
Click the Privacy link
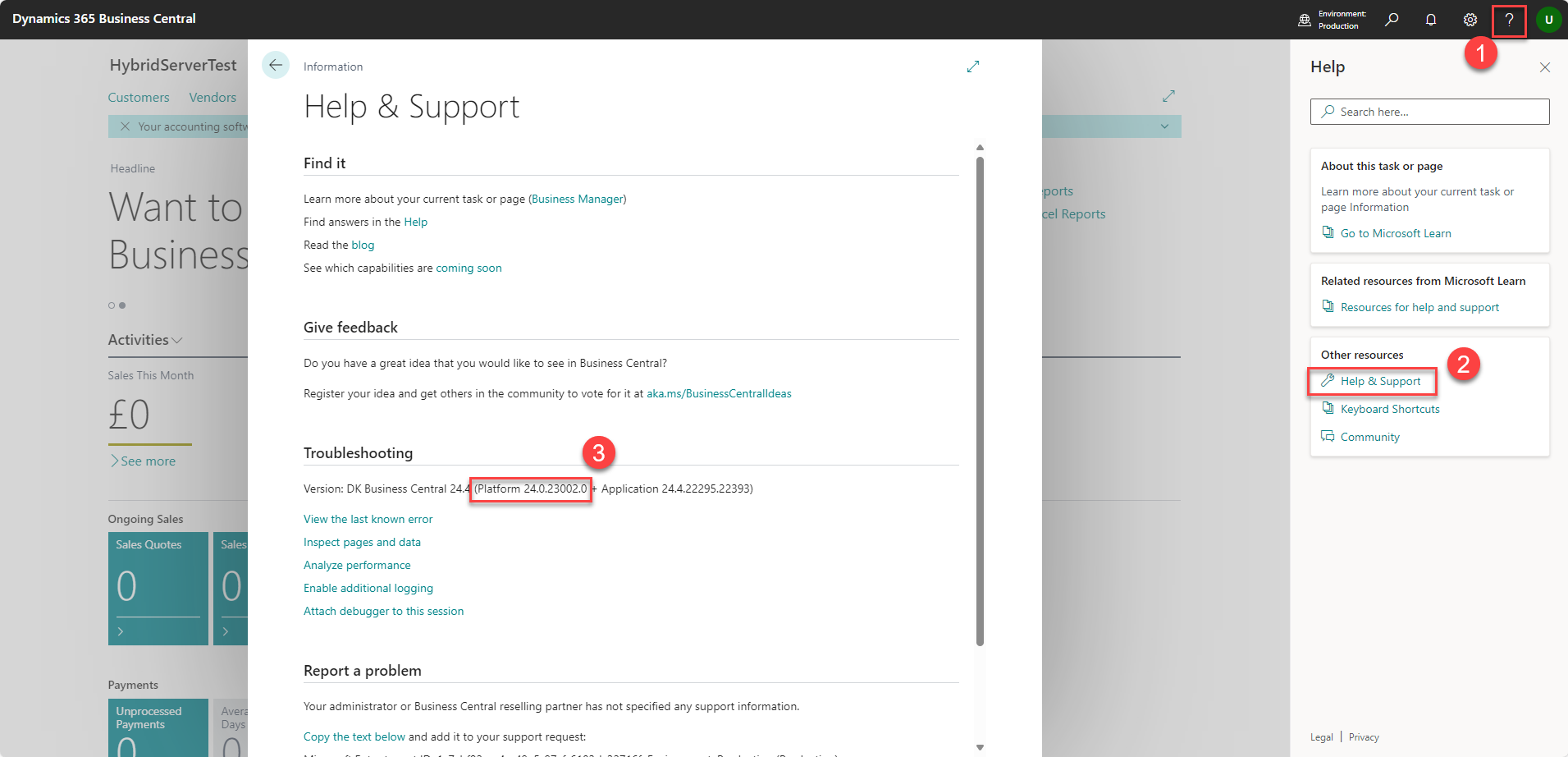[1364, 737]
